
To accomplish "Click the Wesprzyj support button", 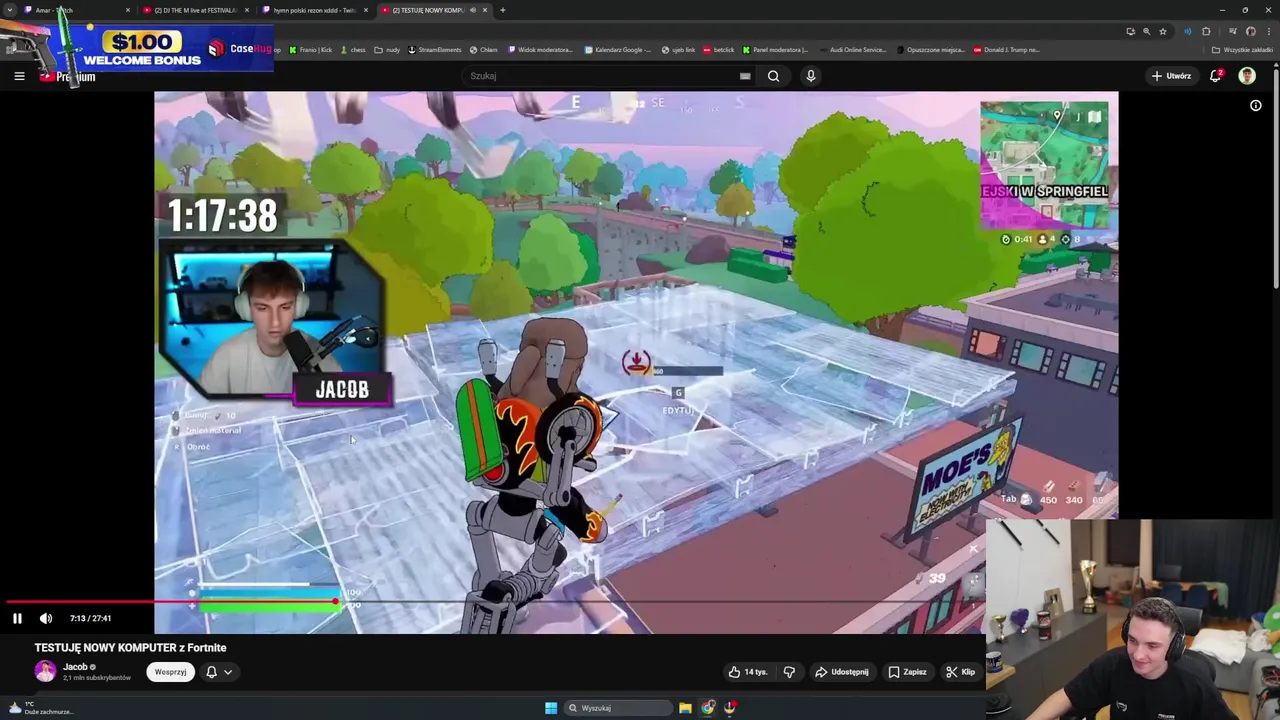I will [x=170, y=672].
